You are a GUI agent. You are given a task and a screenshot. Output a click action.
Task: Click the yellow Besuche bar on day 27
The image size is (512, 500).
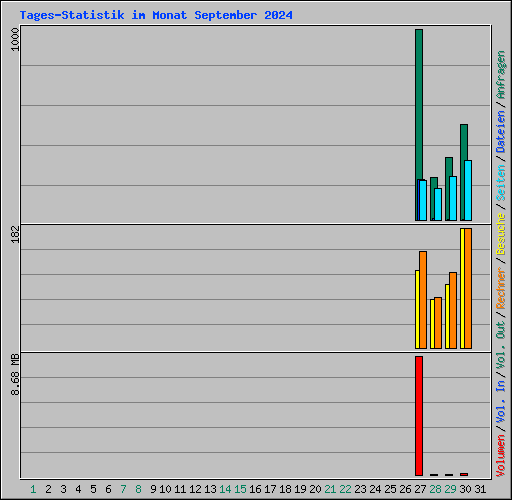(417, 310)
